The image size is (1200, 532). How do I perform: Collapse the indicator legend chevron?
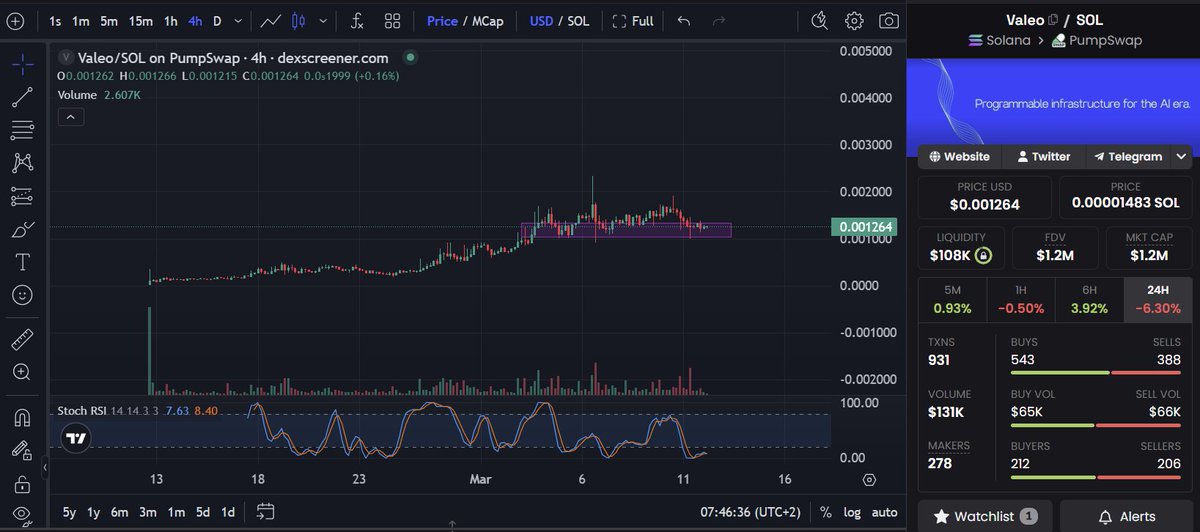(70, 117)
